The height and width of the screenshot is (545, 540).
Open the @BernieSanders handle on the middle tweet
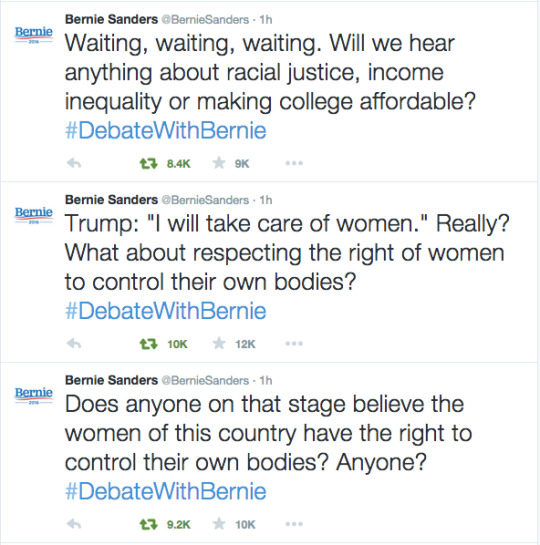point(205,200)
